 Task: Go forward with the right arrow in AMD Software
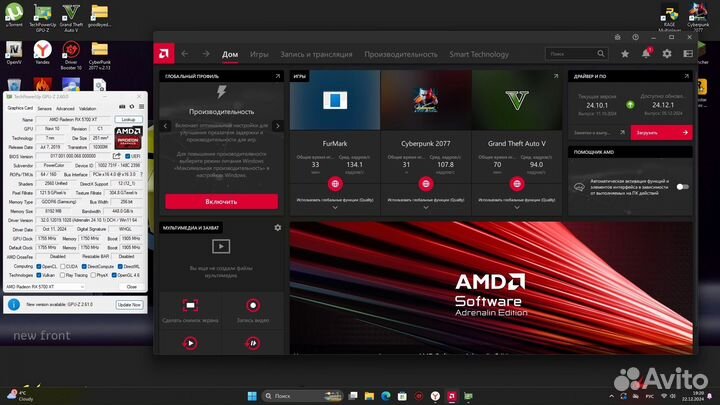(206, 54)
